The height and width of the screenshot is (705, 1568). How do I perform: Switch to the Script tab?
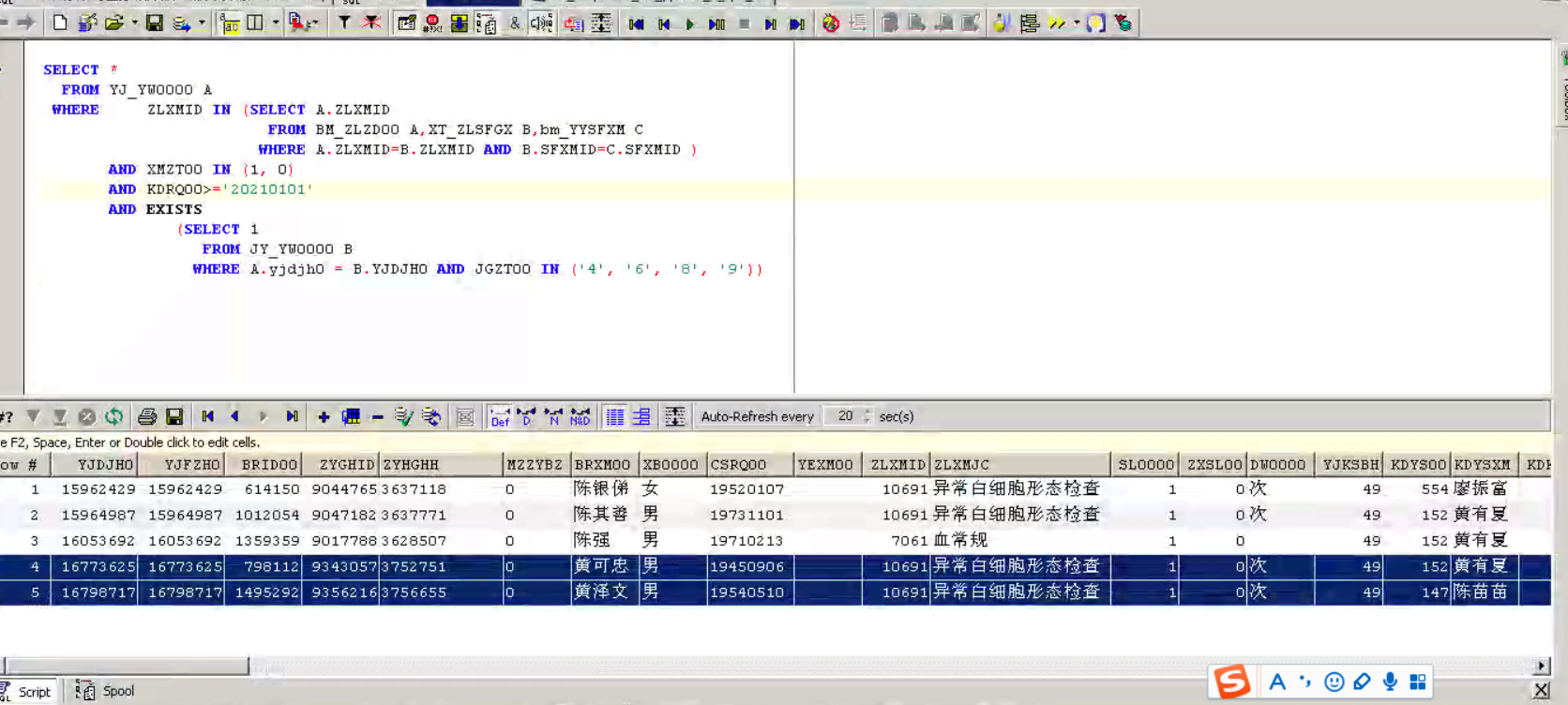[x=34, y=692]
